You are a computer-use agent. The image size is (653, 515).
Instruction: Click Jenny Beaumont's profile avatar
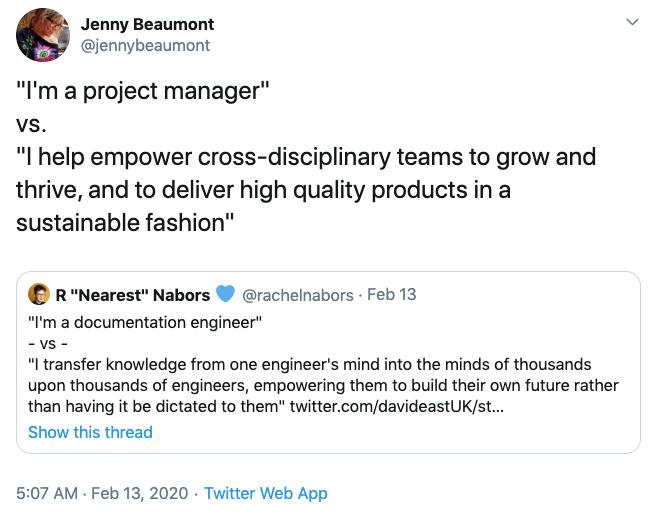point(43,36)
